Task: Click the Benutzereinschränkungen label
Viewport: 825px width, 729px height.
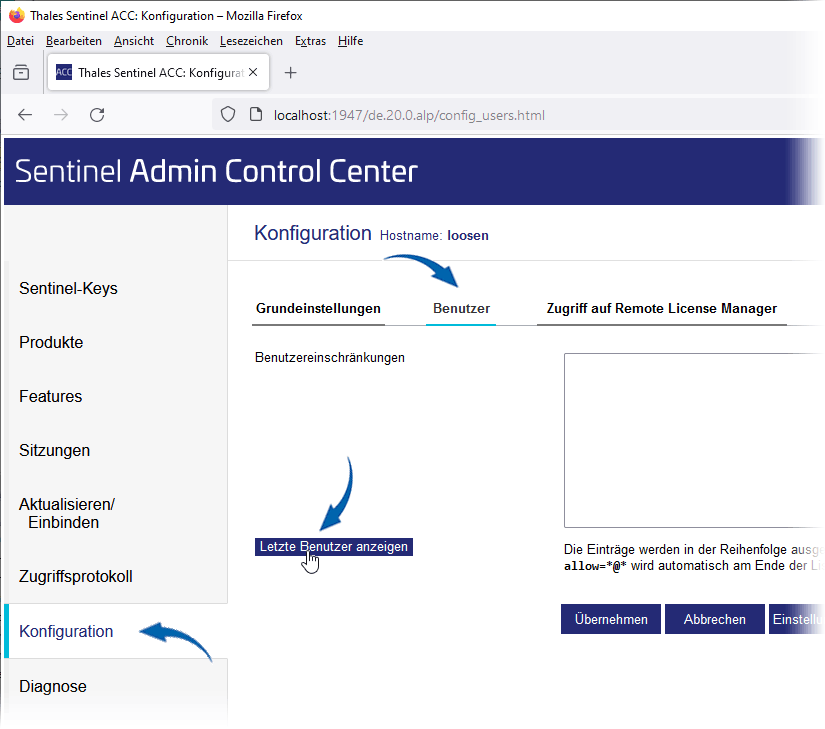Action: (x=330, y=358)
